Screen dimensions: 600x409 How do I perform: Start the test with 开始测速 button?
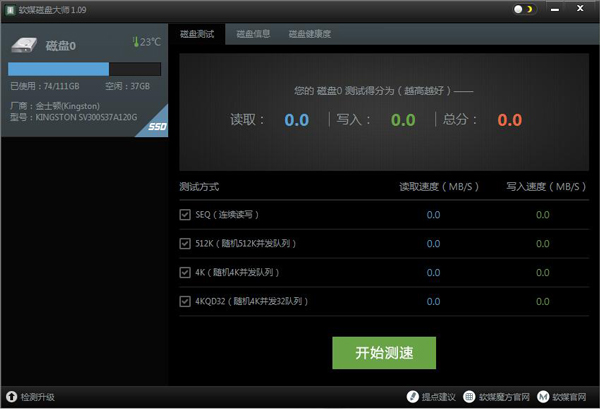(384, 353)
